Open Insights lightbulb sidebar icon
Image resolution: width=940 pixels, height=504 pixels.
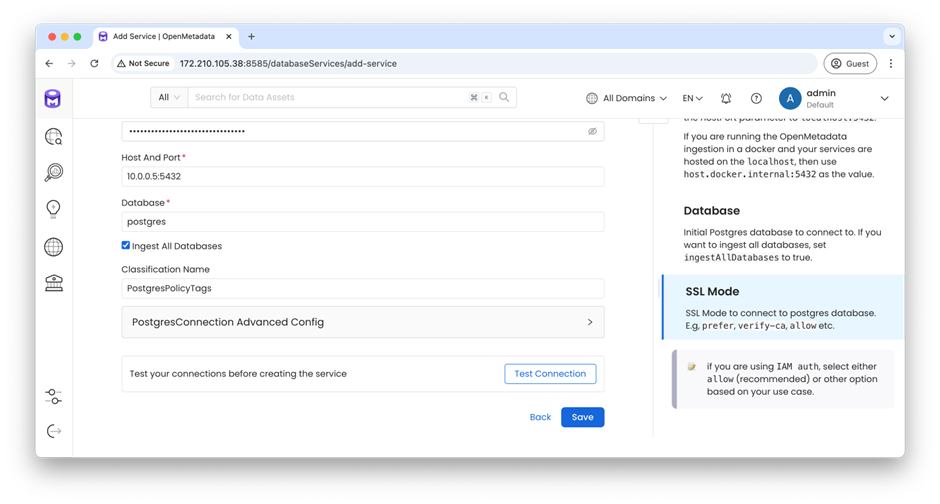click(x=53, y=209)
